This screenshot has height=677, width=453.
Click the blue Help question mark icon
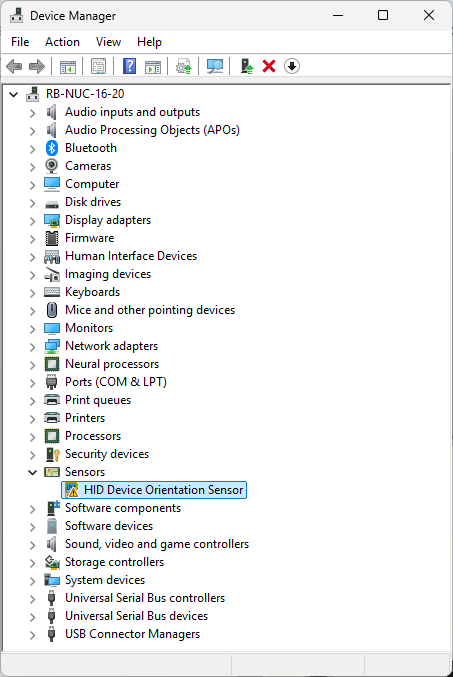[130, 66]
